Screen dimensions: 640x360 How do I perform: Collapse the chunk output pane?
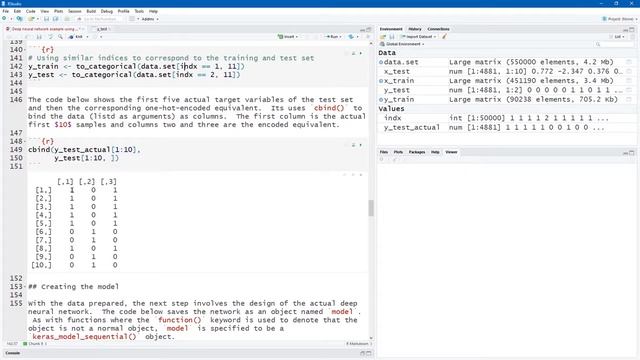point(353,175)
